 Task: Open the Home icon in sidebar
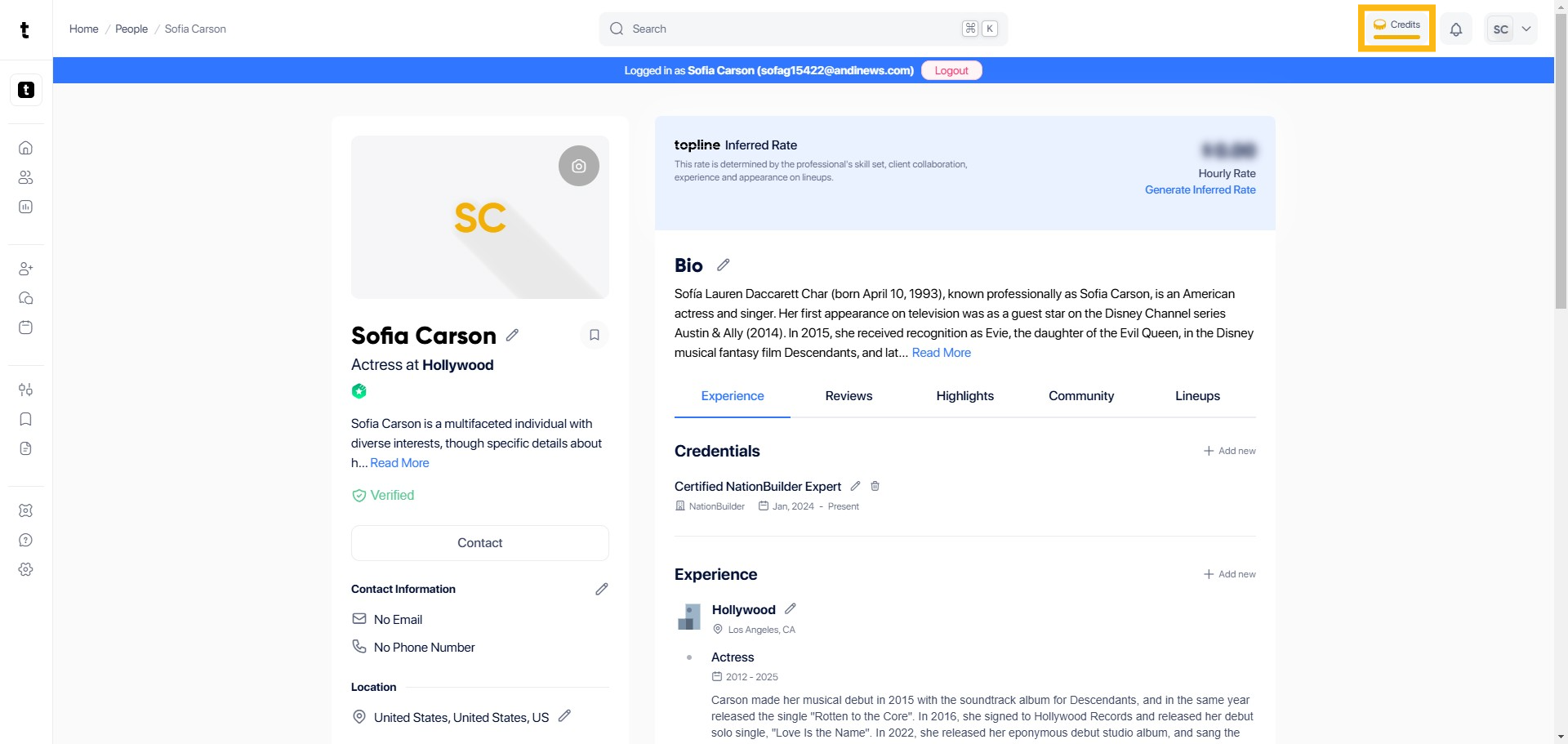point(26,148)
